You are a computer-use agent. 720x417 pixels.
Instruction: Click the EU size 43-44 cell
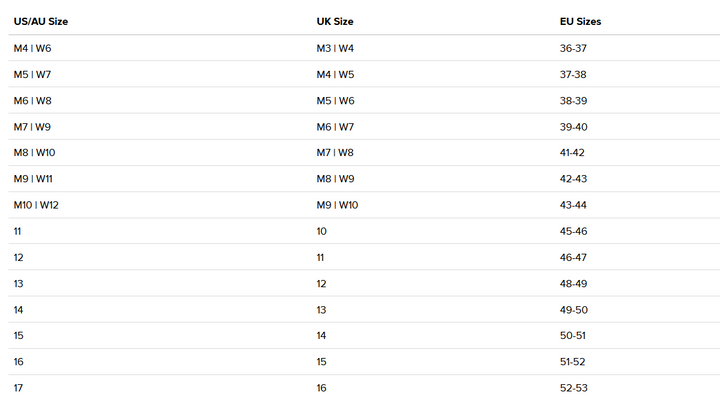tap(574, 205)
